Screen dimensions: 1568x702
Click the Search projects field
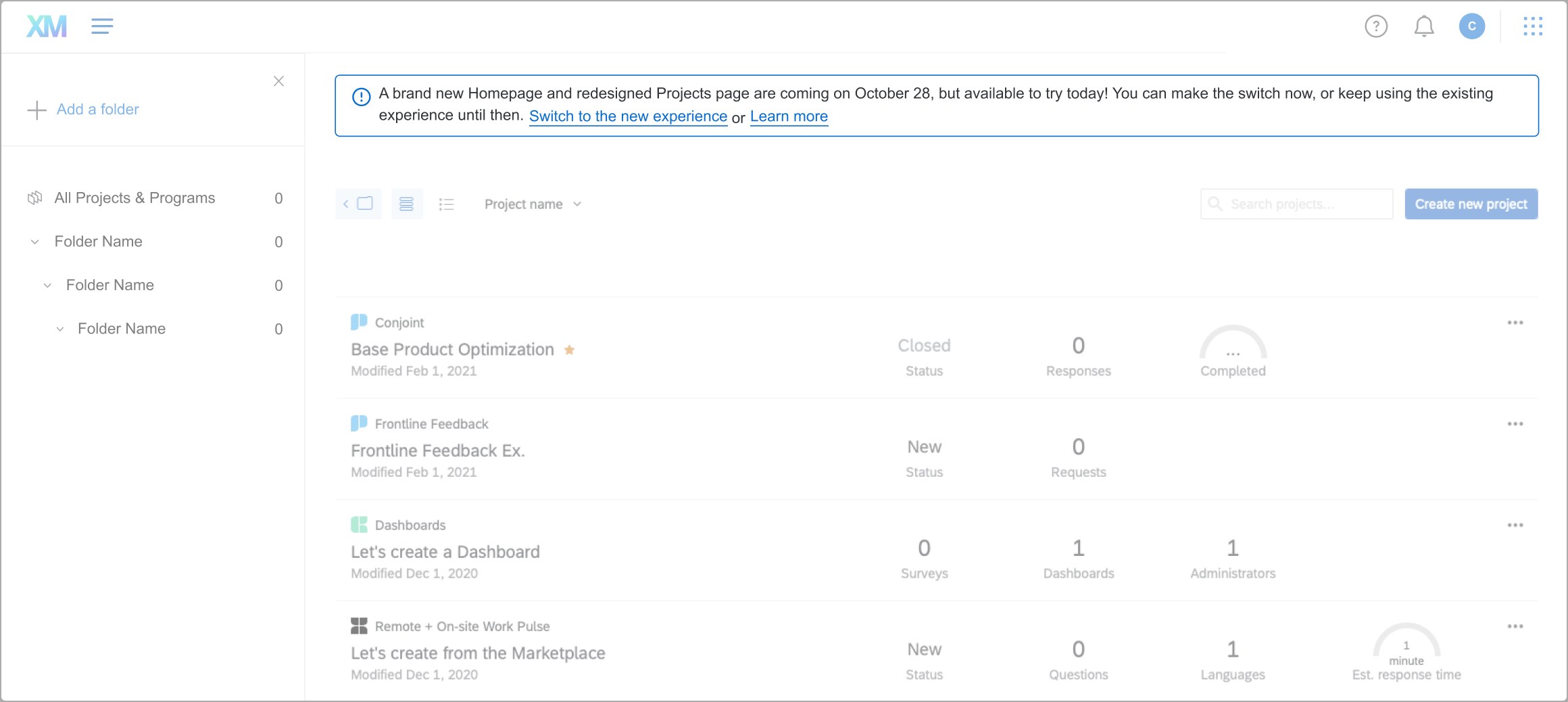click(1296, 204)
